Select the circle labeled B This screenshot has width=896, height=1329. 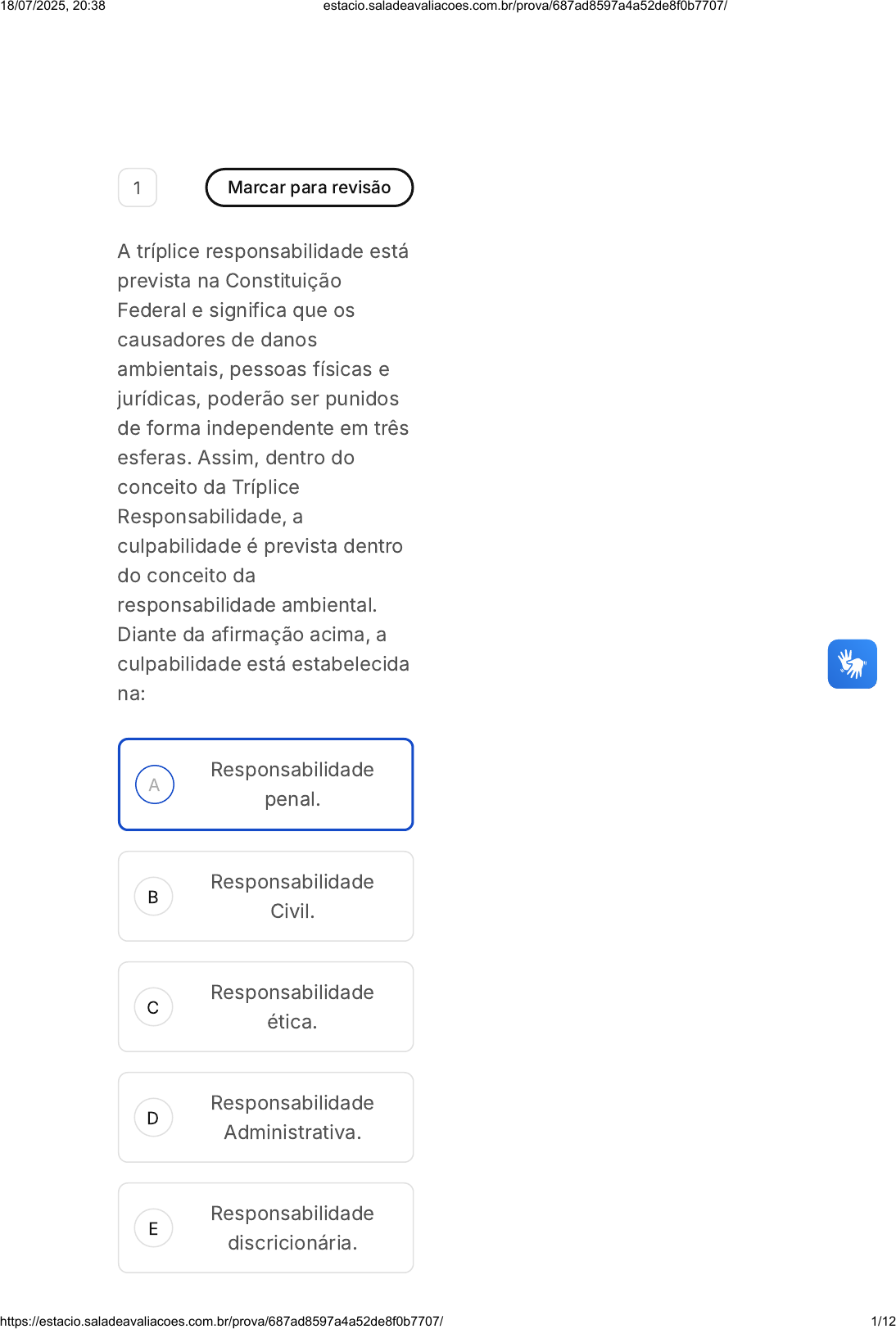pyautogui.click(x=153, y=897)
